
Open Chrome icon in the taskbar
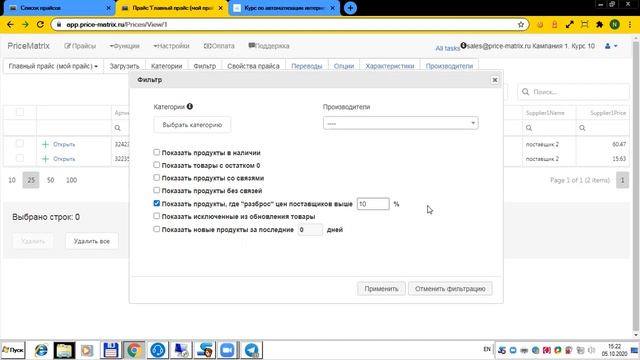point(134,350)
